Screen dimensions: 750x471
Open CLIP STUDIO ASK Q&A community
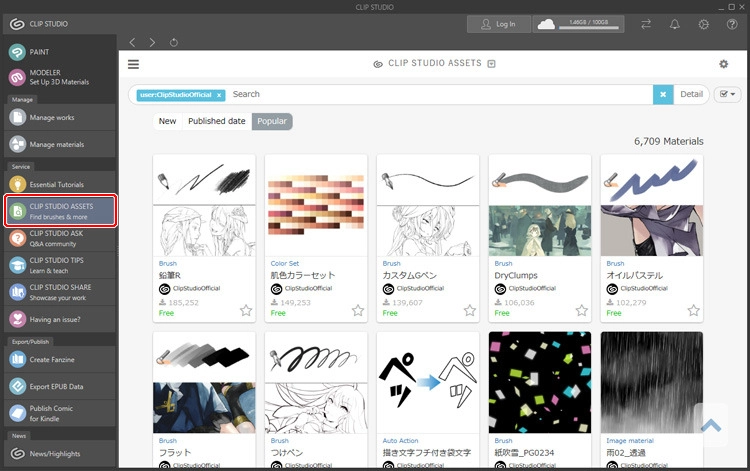59,238
